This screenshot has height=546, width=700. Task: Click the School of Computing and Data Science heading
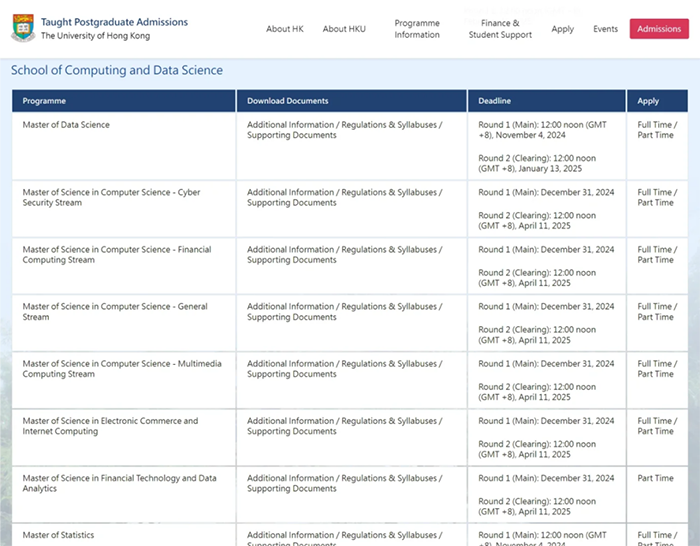(x=117, y=70)
